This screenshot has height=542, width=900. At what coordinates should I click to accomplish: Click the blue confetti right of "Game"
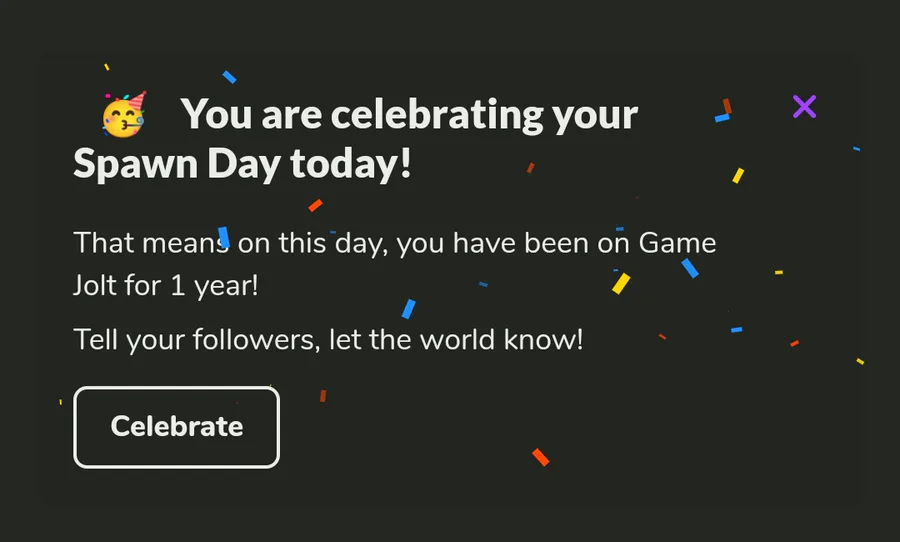point(689,268)
